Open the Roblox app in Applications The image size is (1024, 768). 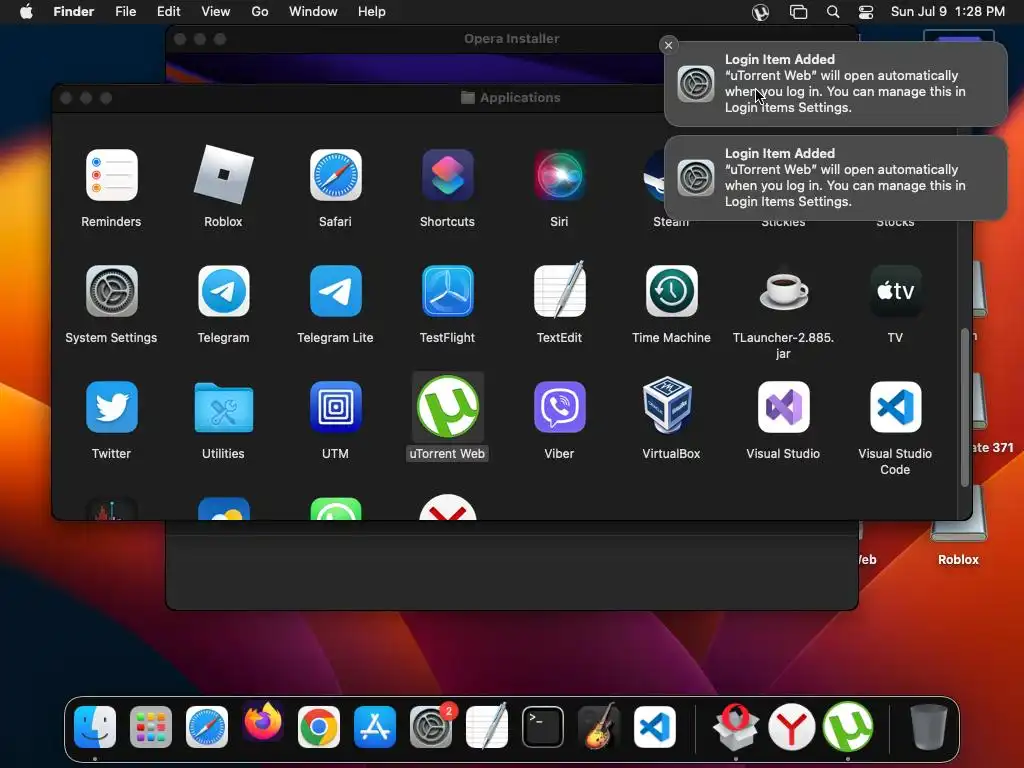pos(223,175)
